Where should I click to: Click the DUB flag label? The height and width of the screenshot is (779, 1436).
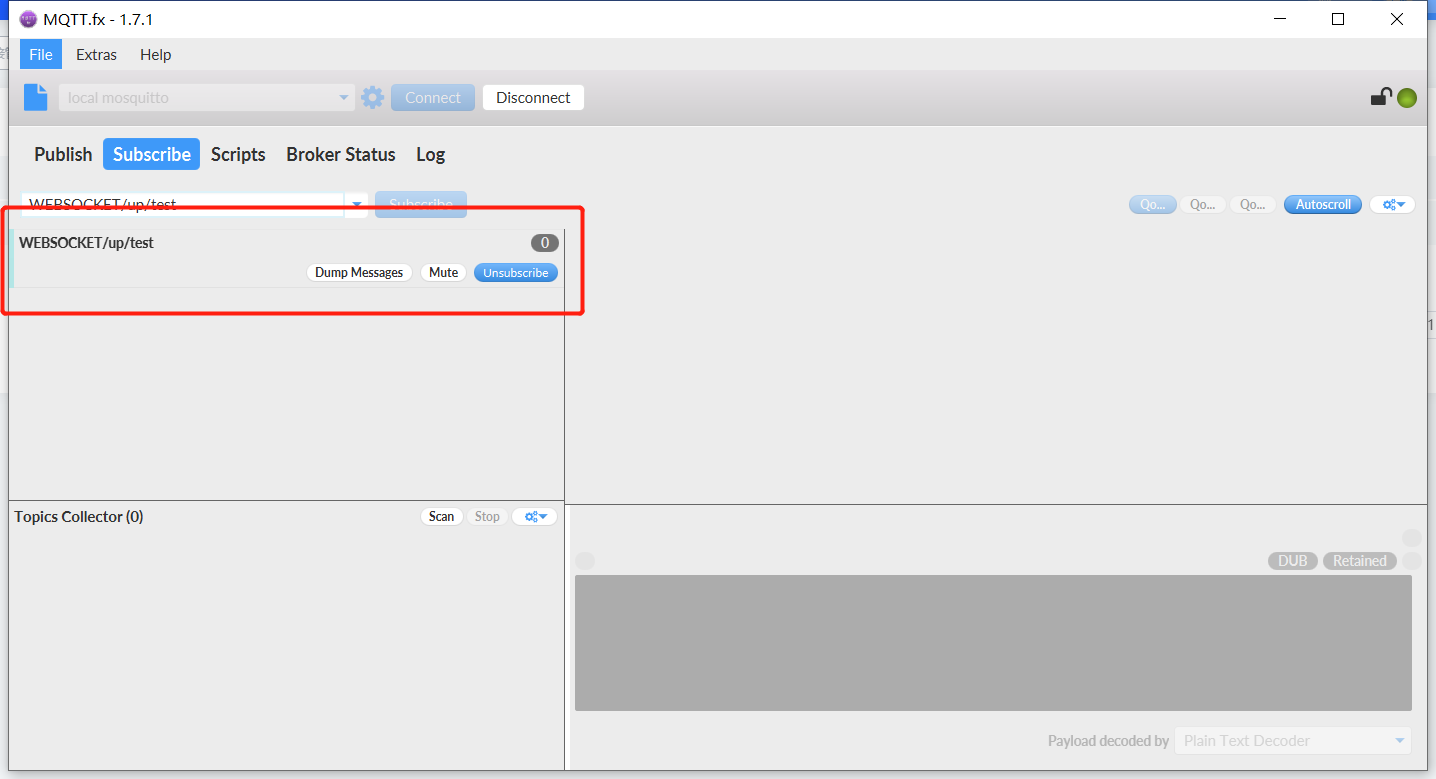pyautogui.click(x=1293, y=560)
